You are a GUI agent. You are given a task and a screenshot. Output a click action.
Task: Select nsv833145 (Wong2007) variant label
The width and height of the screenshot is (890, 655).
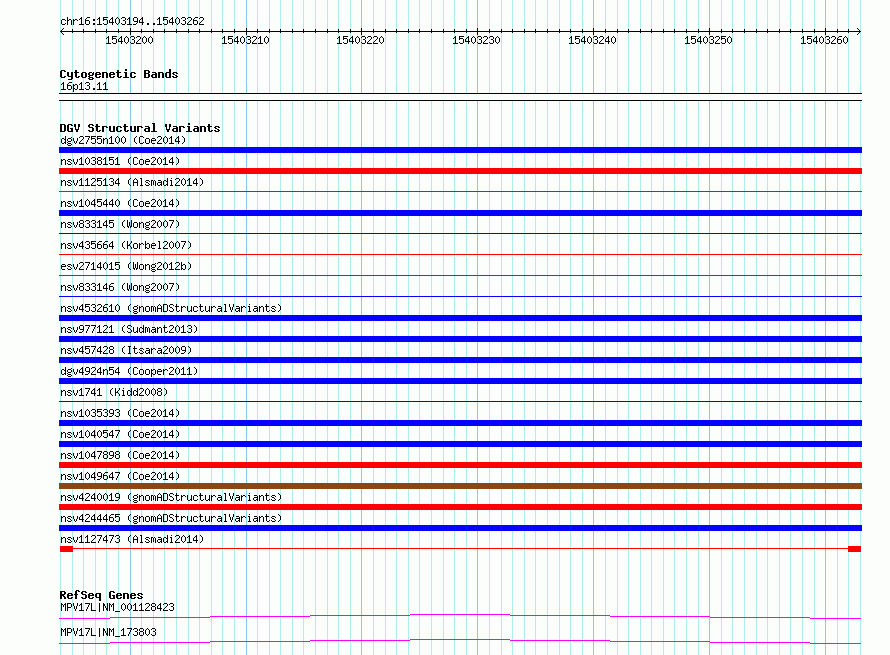pyautogui.click(x=120, y=224)
